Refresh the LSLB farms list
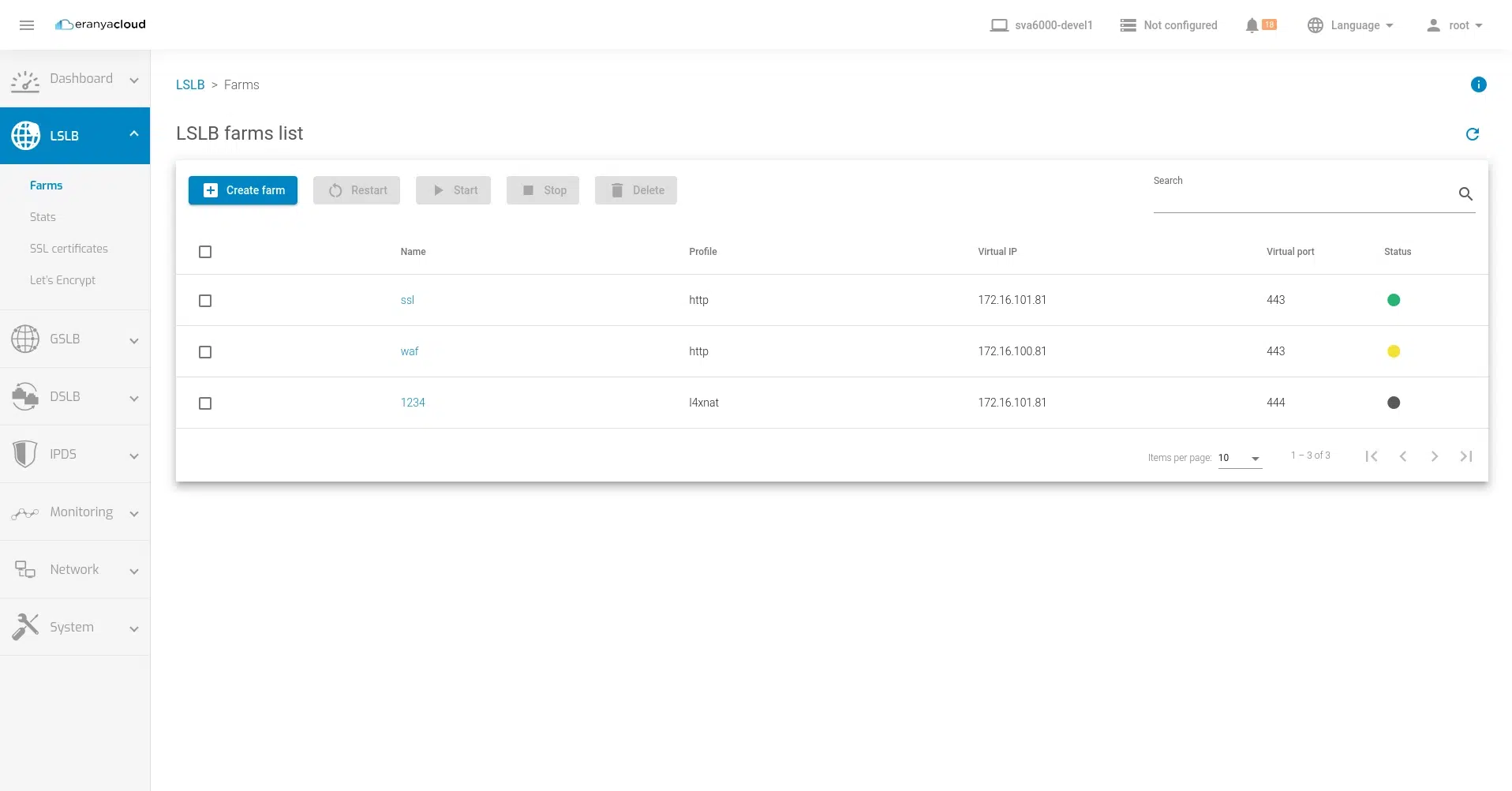This screenshot has height=791, width=1512. click(x=1472, y=134)
